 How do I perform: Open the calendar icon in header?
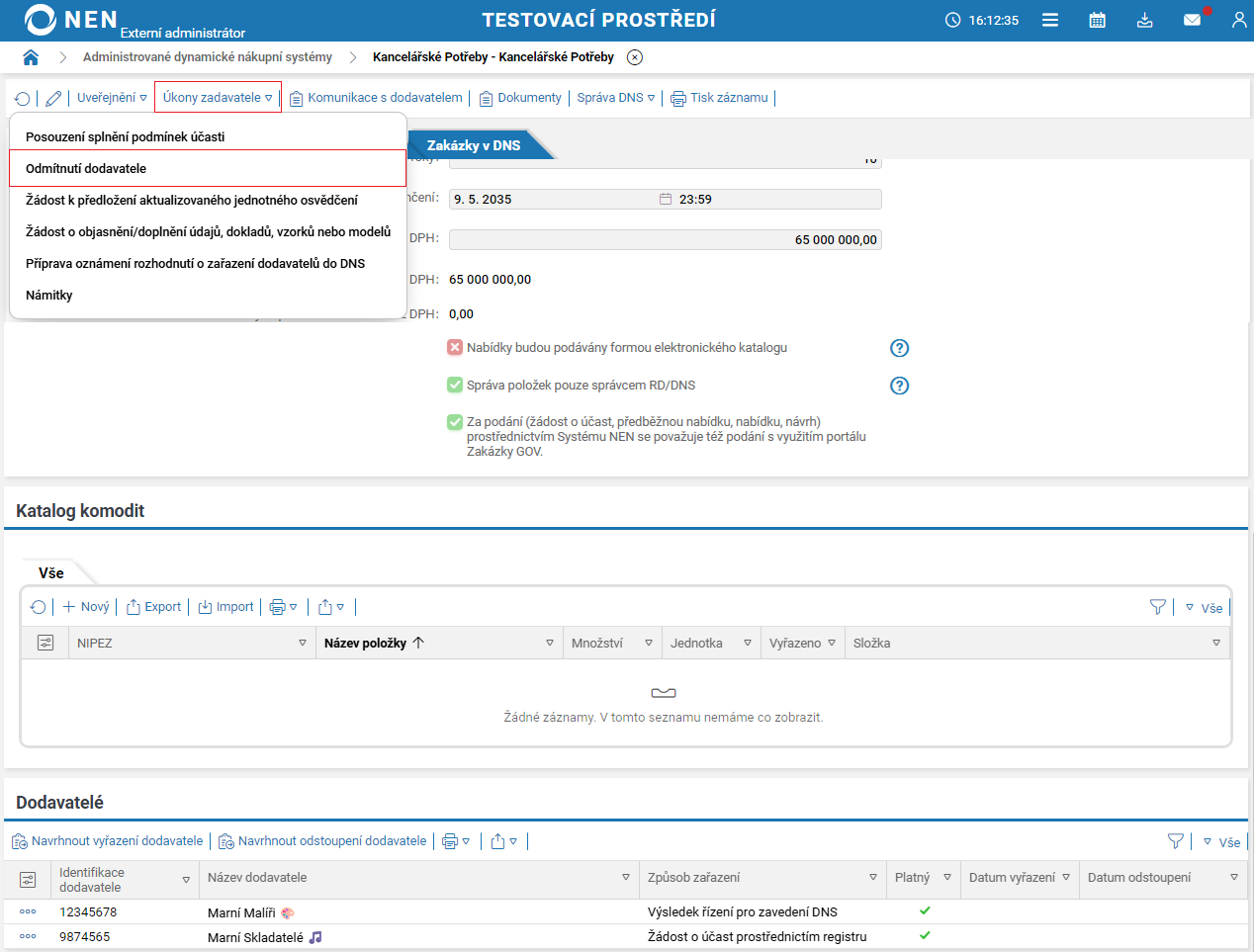coord(1098,20)
